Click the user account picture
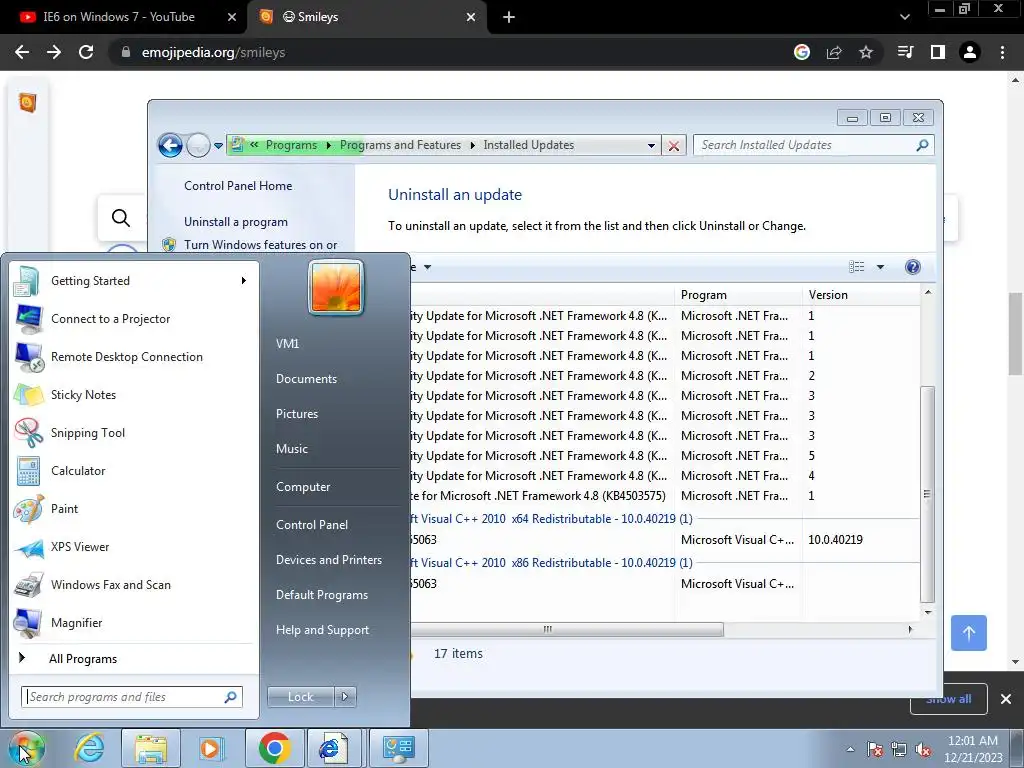This screenshot has width=1024, height=768. [x=336, y=287]
